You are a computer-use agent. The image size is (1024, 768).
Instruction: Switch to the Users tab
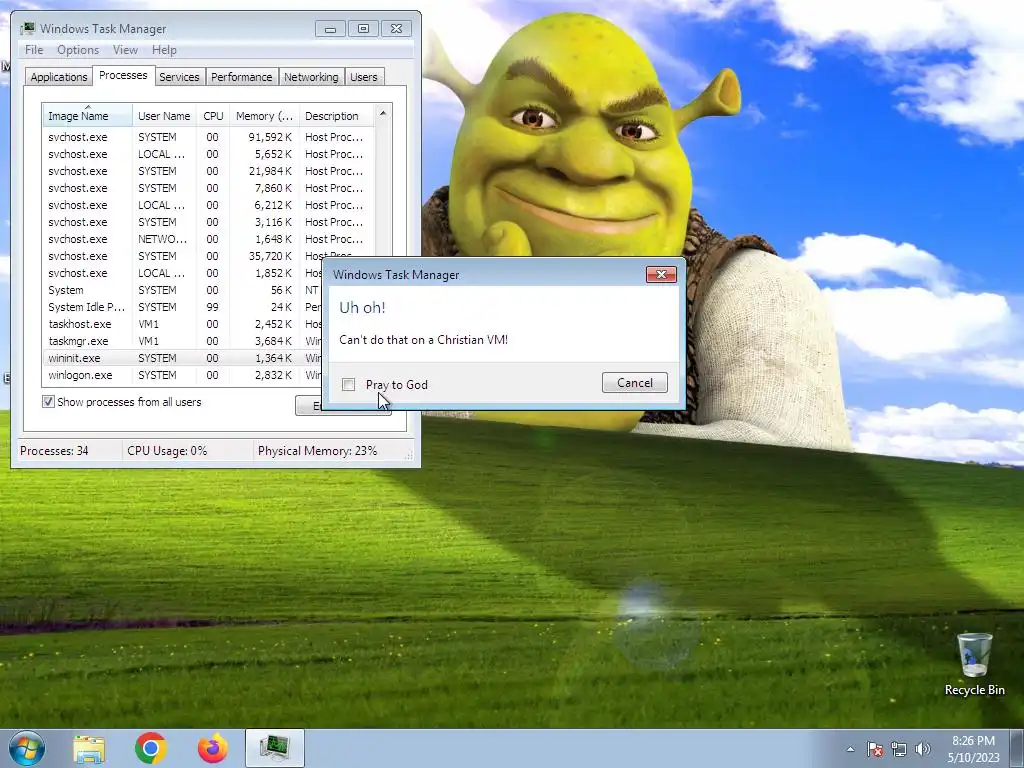coord(364,77)
